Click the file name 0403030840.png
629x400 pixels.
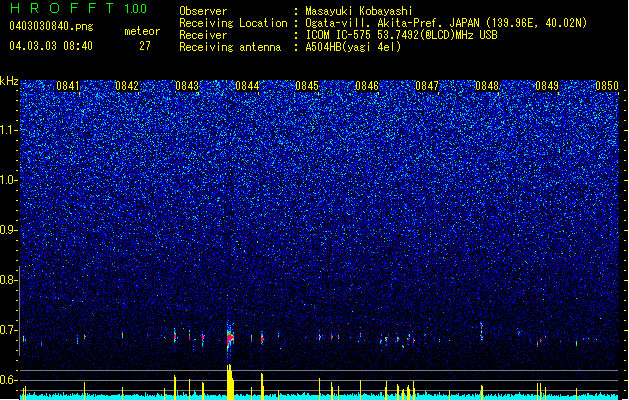click(51, 26)
